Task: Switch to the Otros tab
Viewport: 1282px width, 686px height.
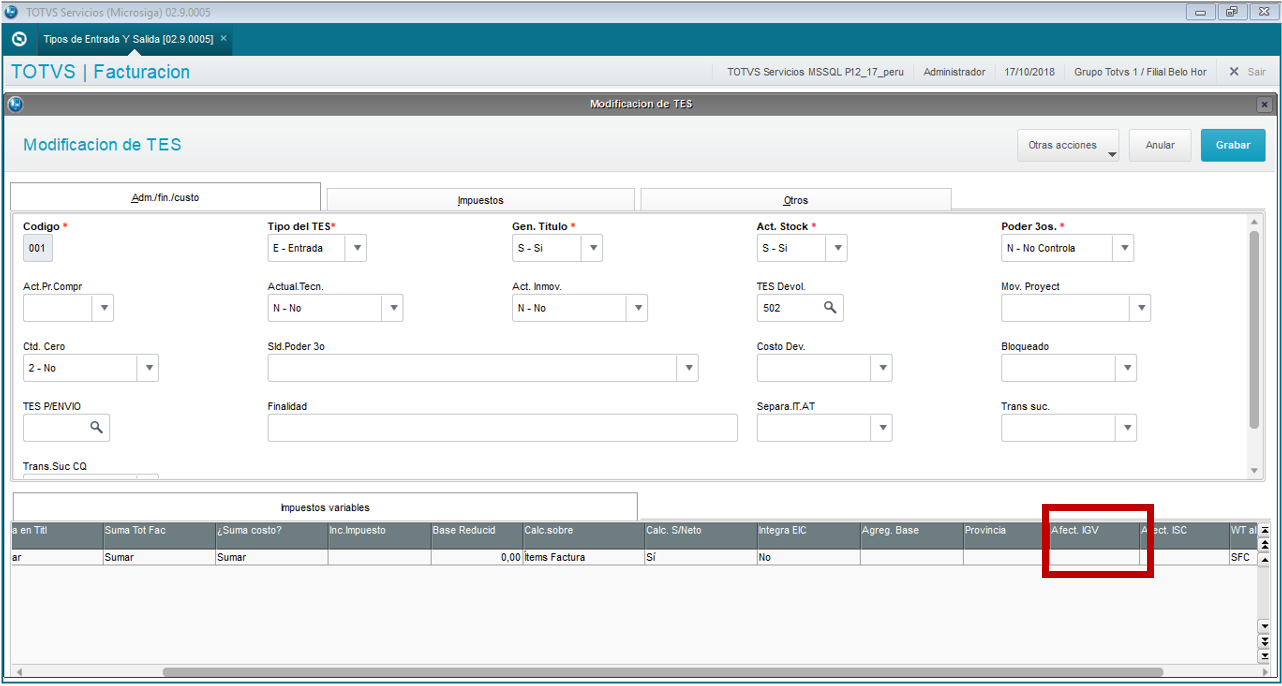Action: pyautogui.click(x=796, y=200)
